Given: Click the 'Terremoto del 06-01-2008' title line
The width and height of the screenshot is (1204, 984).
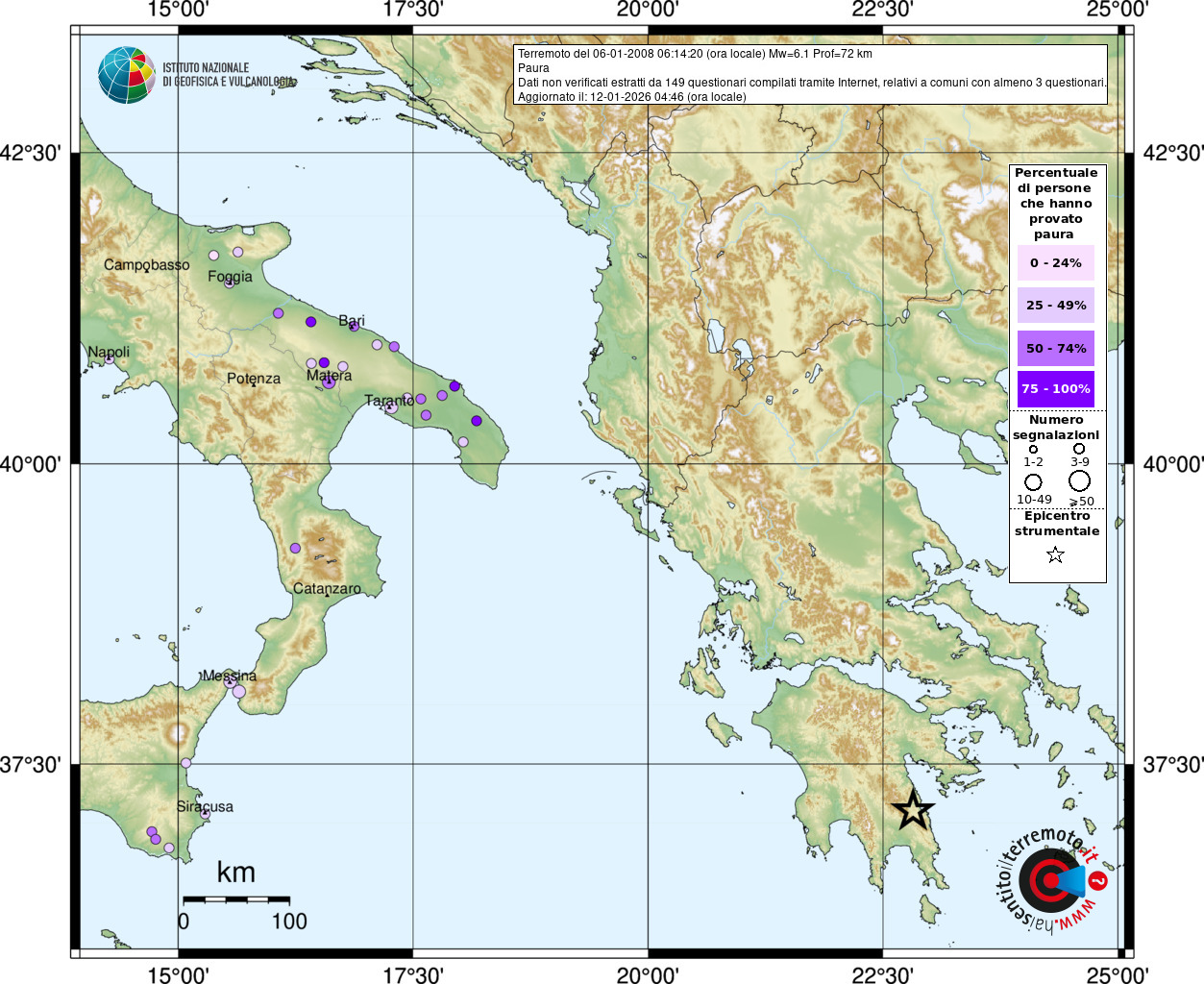Looking at the screenshot, I should tap(695, 54).
